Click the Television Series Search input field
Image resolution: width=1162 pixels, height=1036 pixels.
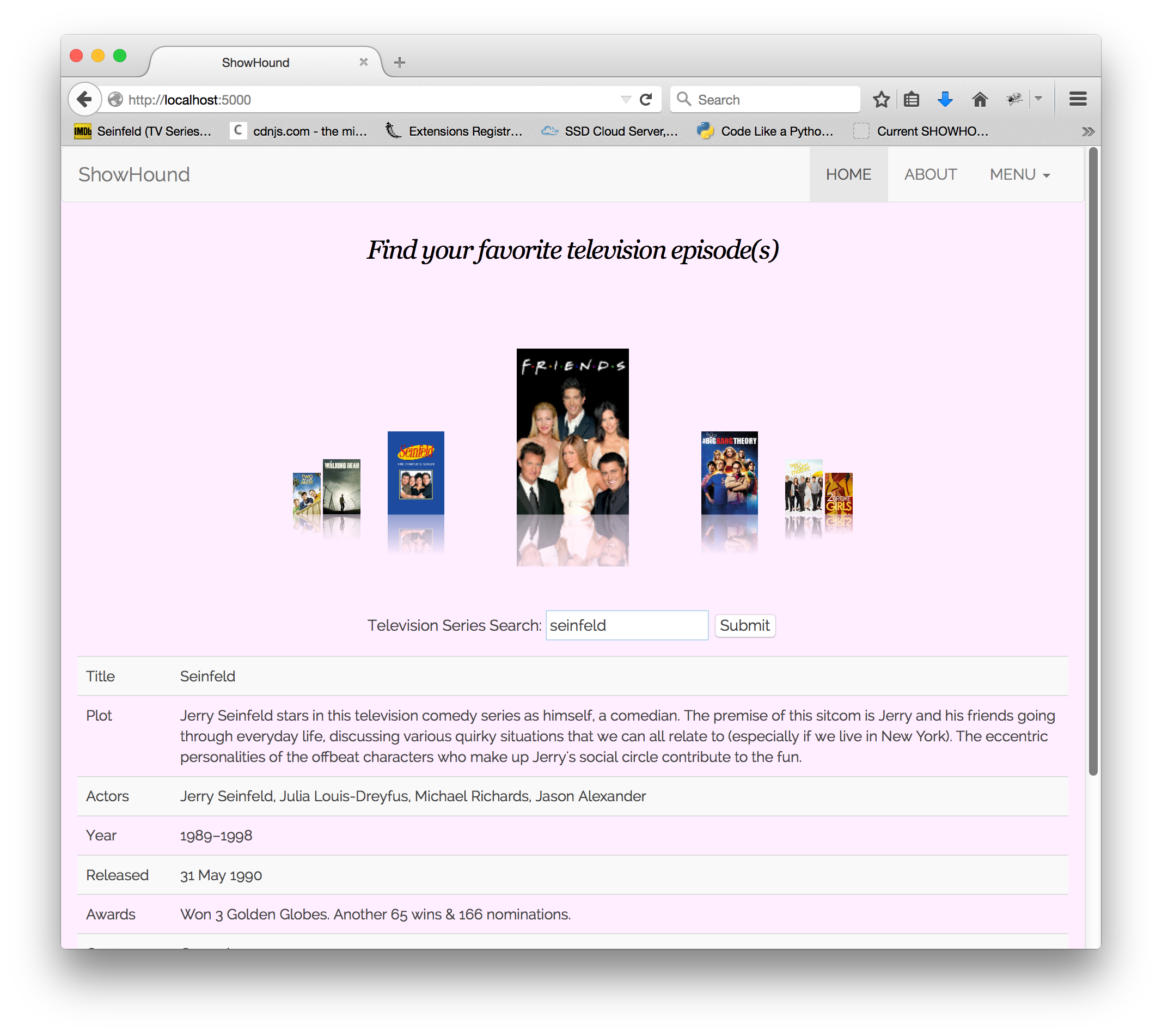pyautogui.click(x=627, y=625)
